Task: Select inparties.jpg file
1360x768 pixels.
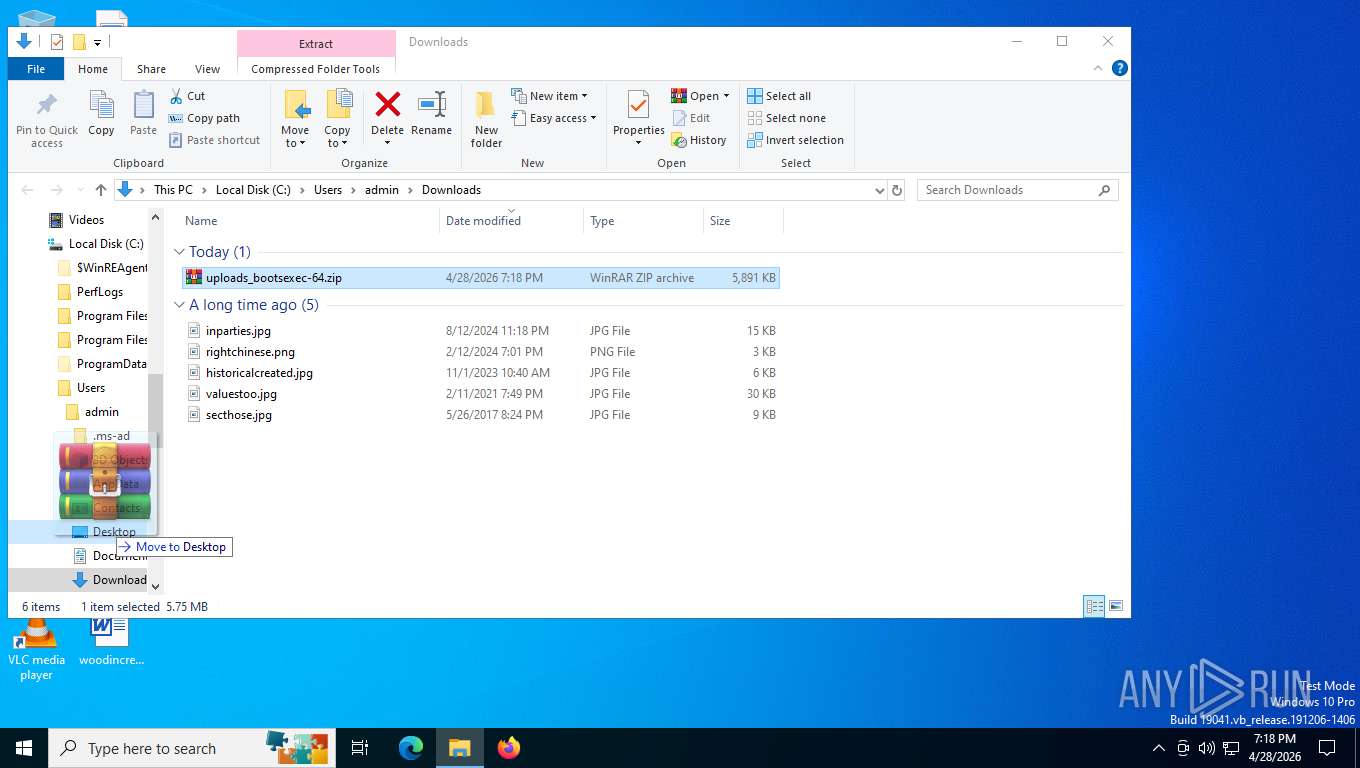Action: point(481,331)
